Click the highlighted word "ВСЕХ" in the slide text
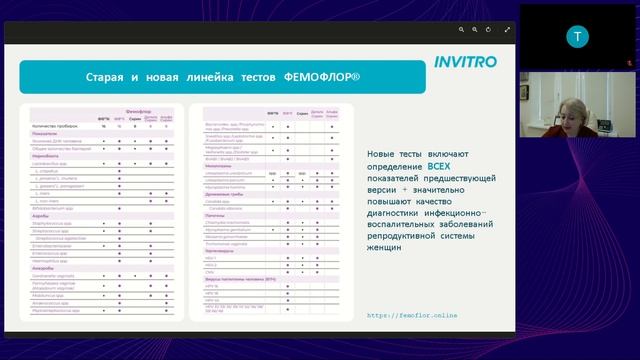Screen dimensions: 640x360 tap(439, 167)
